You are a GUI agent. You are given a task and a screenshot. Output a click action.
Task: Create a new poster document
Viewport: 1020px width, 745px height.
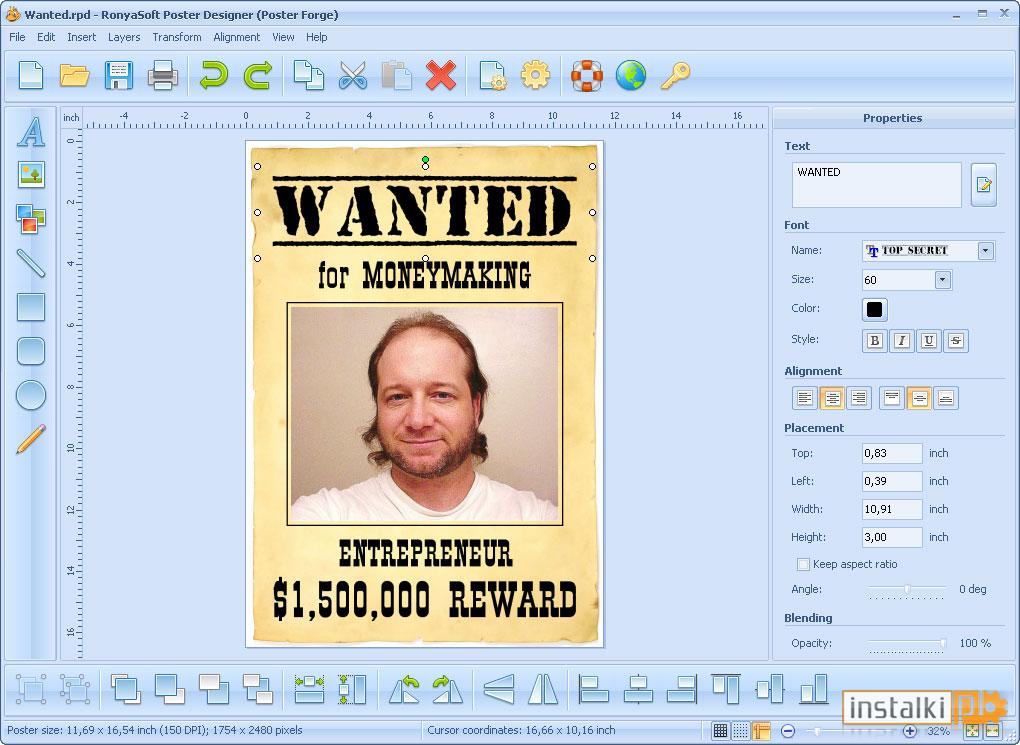coord(31,75)
